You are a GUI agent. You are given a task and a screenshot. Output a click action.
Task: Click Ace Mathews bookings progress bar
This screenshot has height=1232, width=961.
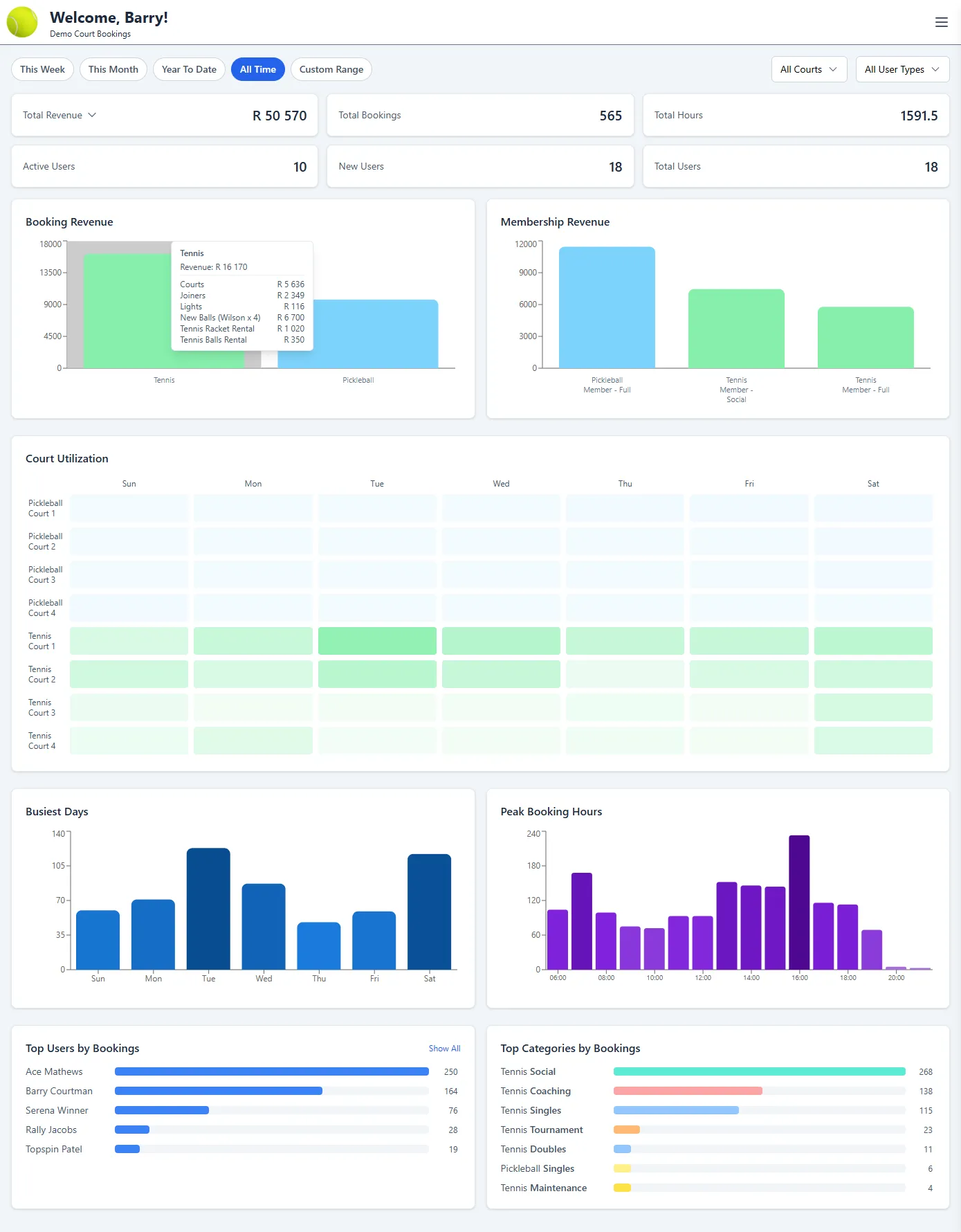(272, 1071)
